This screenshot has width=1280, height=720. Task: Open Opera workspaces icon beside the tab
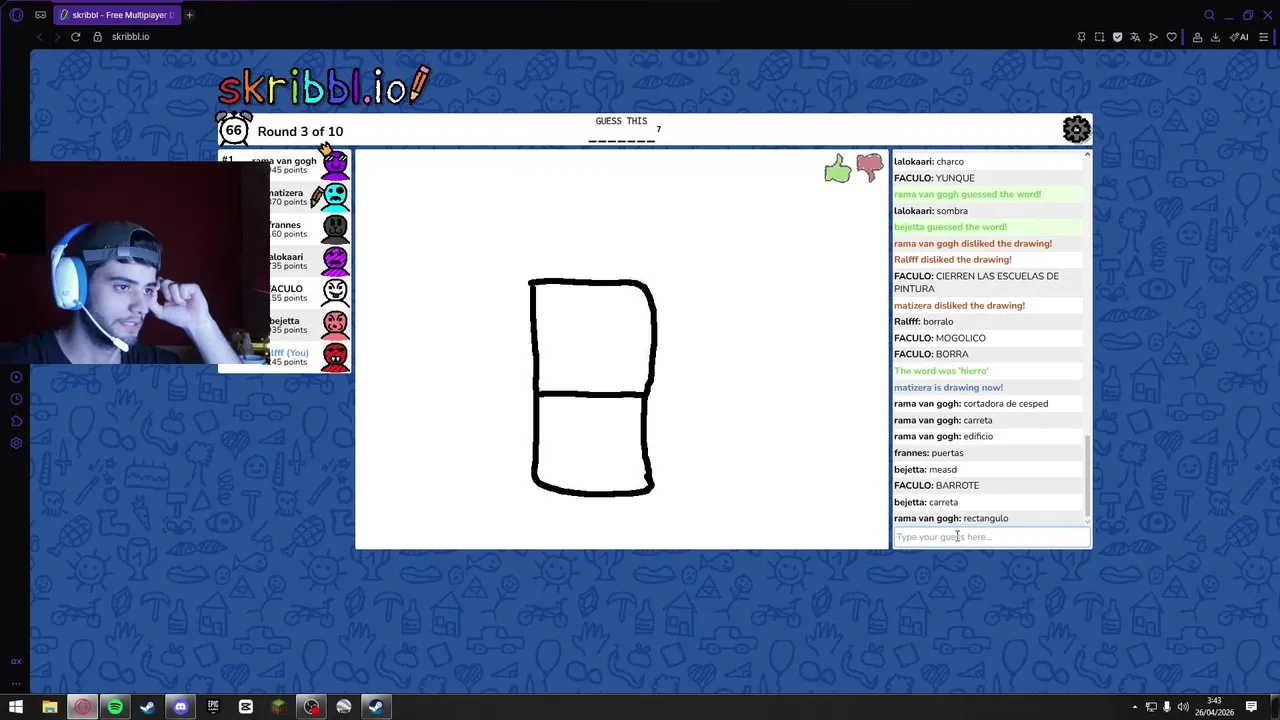[40, 15]
